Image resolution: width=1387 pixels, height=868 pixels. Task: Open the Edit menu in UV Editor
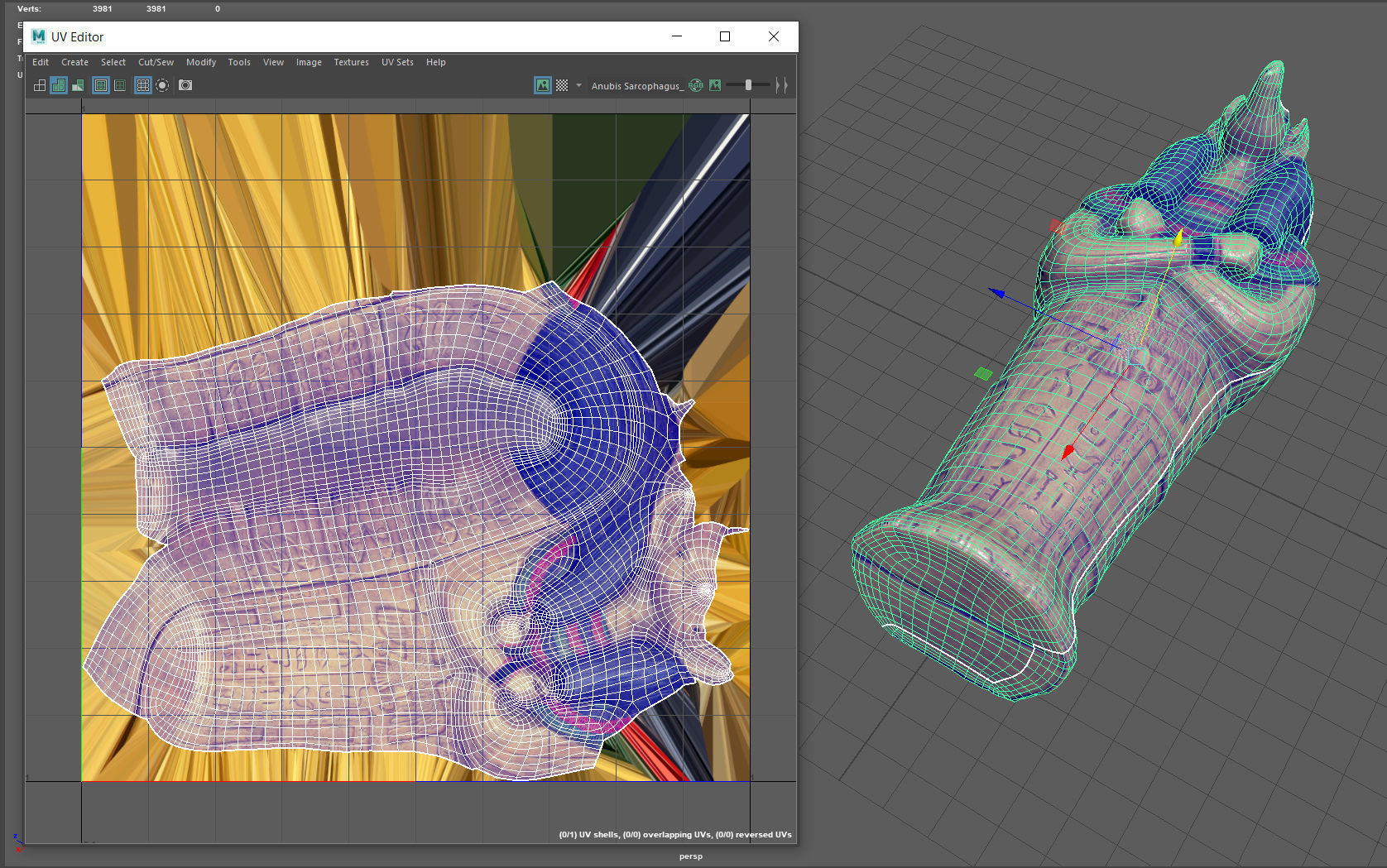click(41, 62)
